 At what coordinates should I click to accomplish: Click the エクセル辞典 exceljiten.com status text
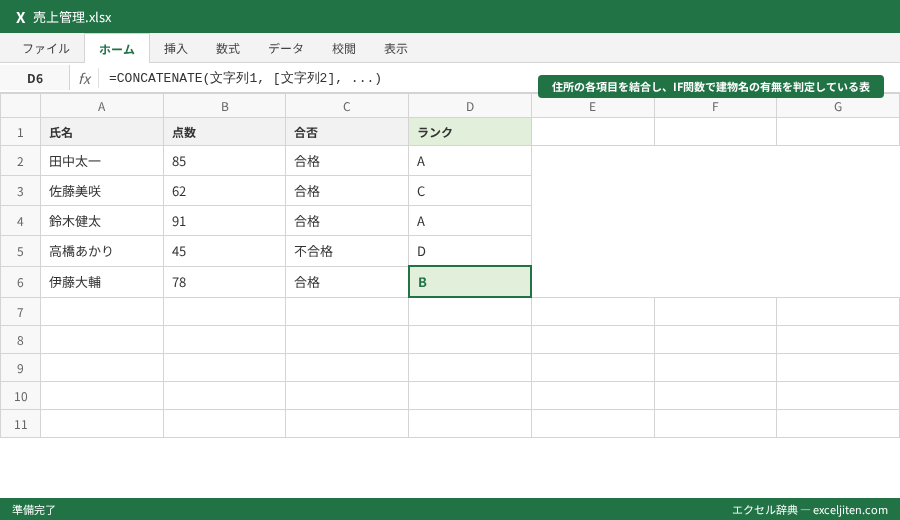pyautogui.click(x=810, y=510)
